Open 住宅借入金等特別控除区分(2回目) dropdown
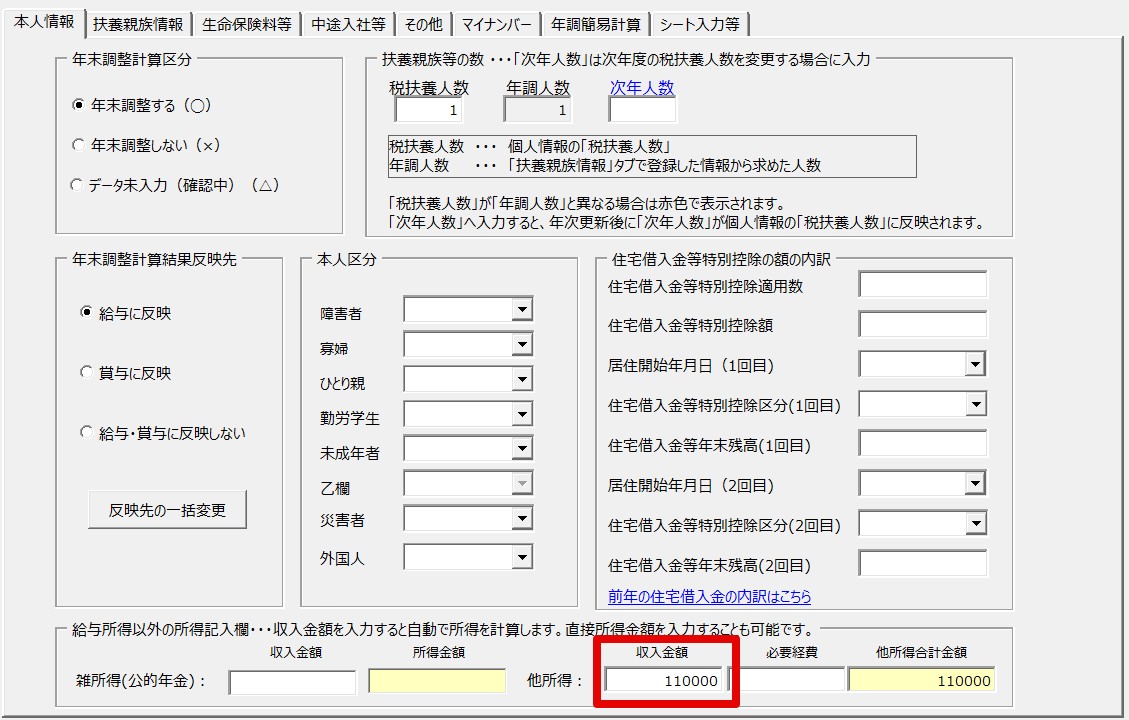This screenshot has height=720, width=1129. (975, 524)
